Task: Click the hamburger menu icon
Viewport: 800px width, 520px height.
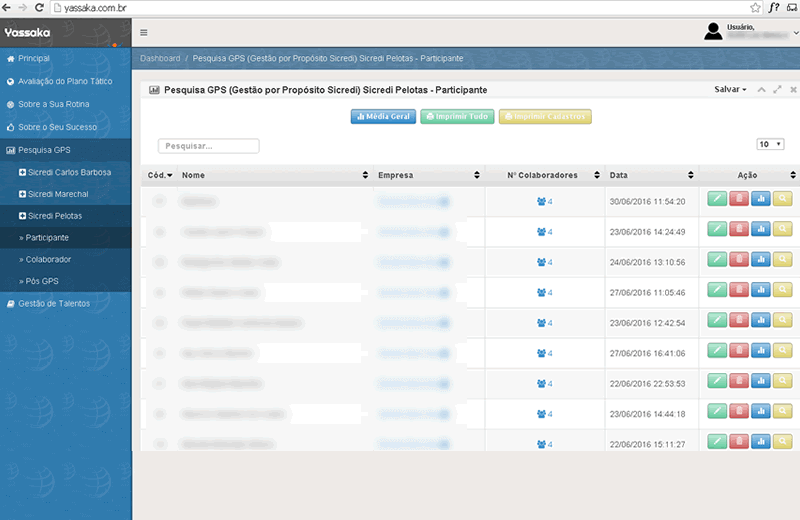Action: [144, 33]
